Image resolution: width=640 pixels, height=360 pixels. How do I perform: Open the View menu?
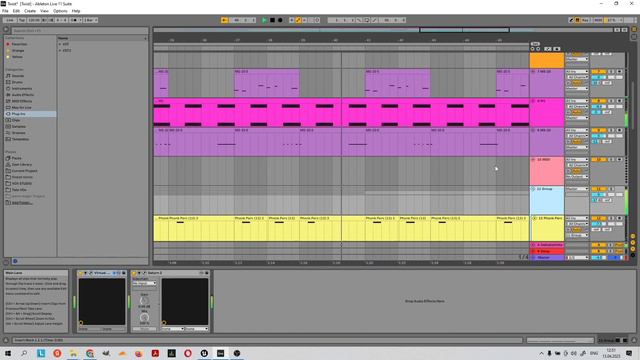[44, 11]
